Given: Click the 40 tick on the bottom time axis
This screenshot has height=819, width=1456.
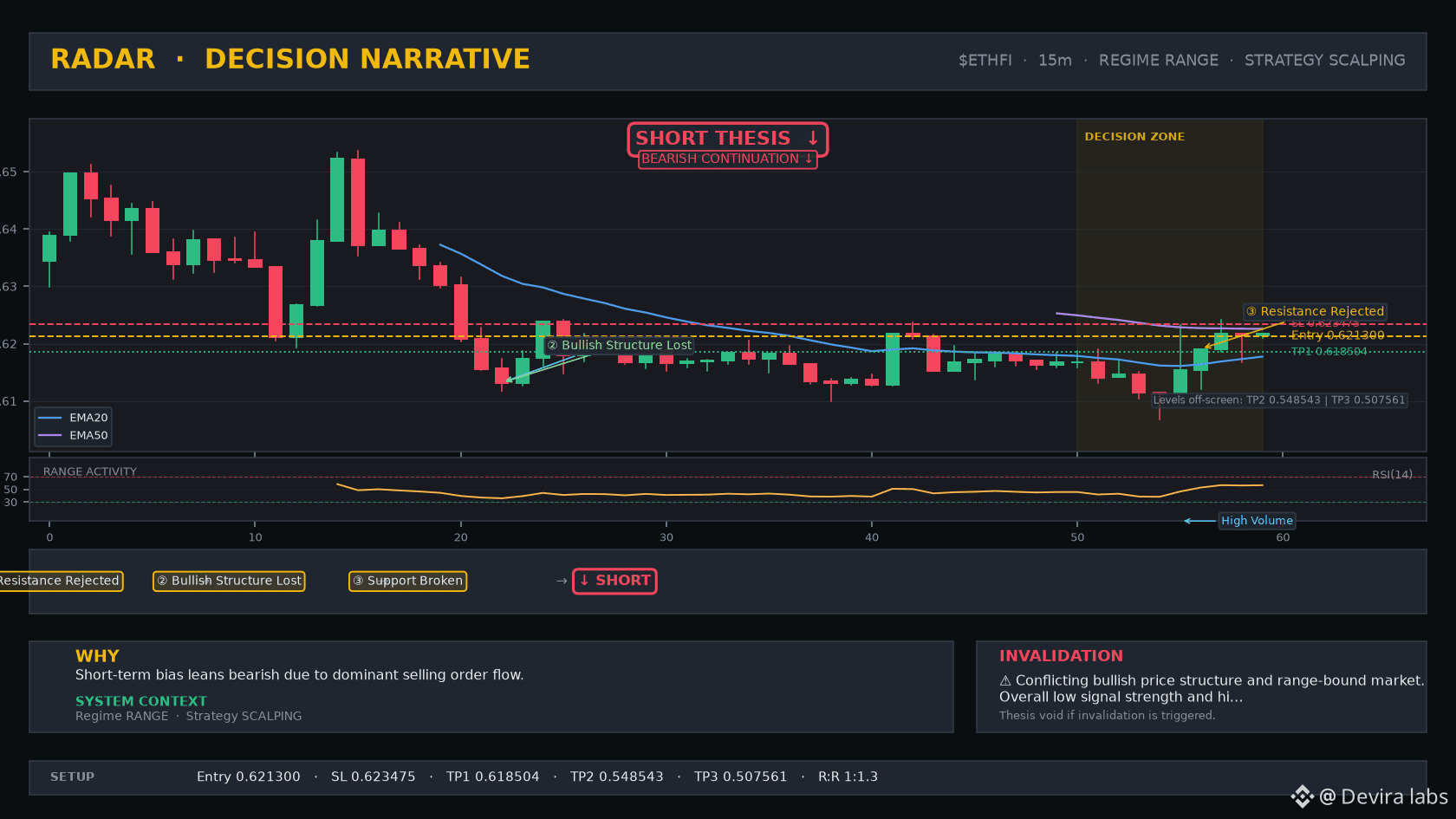Looking at the screenshot, I should click(x=872, y=537).
